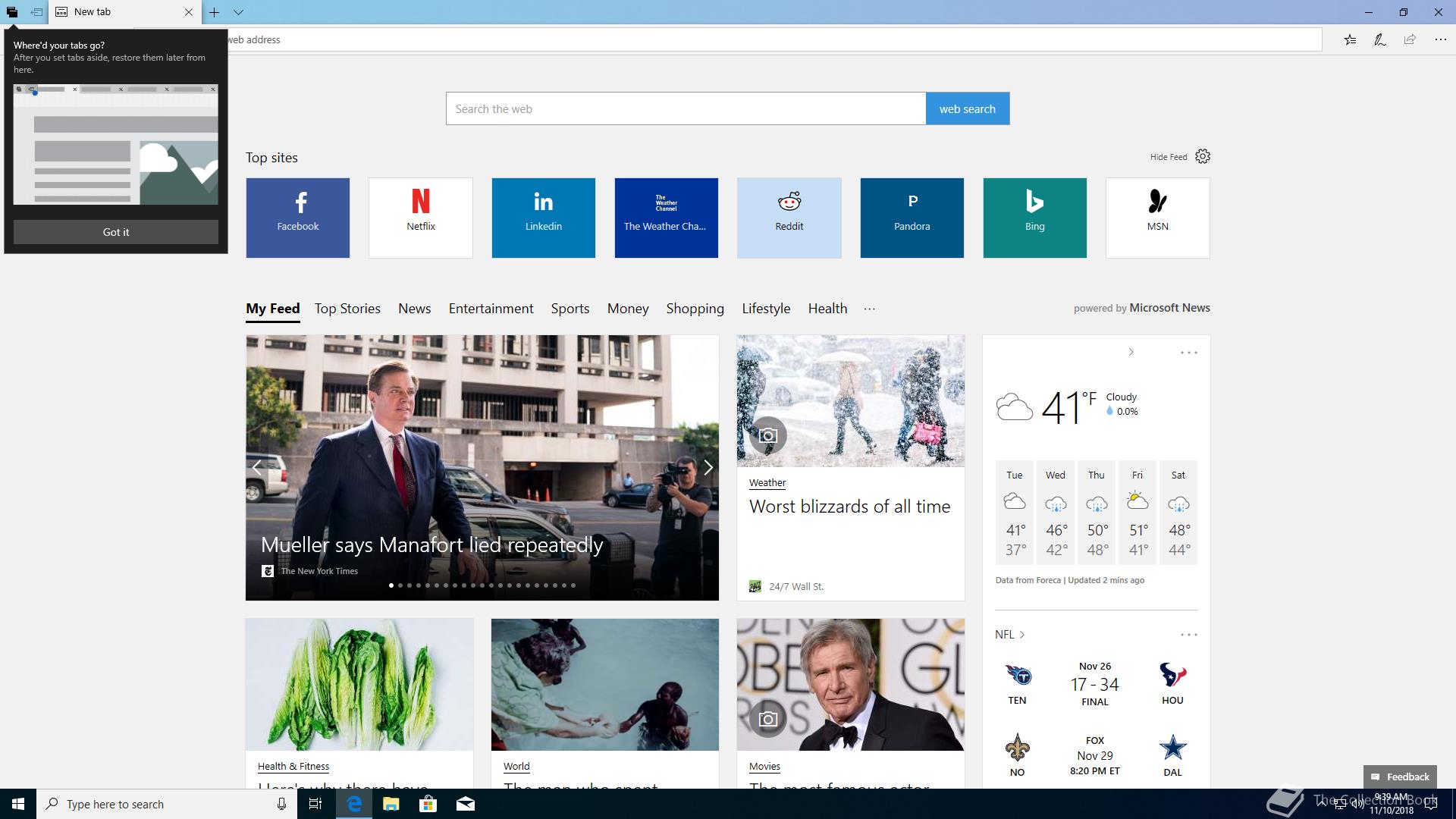Switch to the Money tab
Image resolution: width=1456 pixels, height=819 pixels.
[628, 309]
